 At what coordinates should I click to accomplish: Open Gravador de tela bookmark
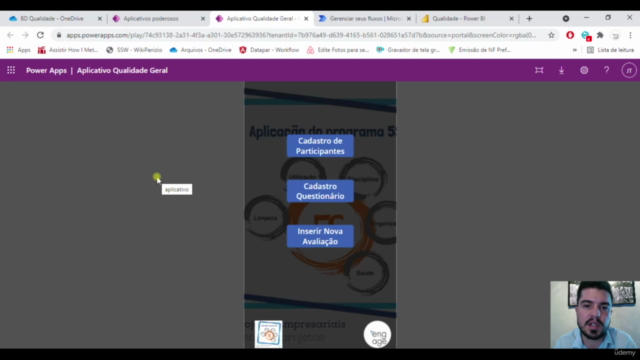[408, 50]
